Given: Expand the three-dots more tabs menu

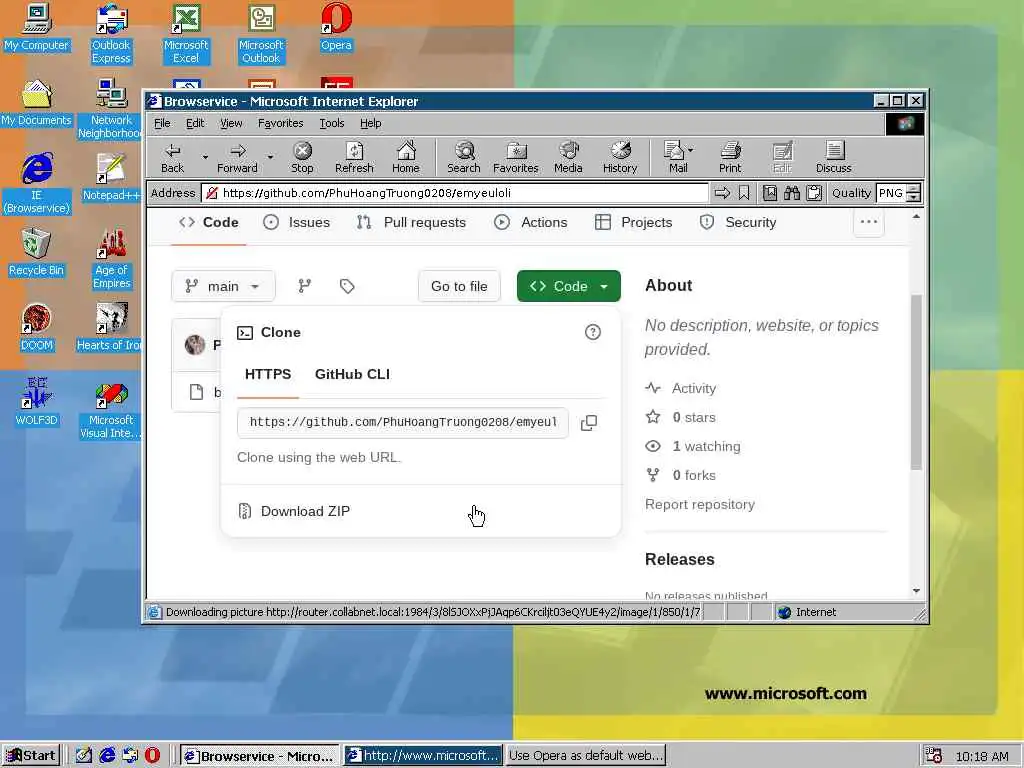Looking at the screenshot, I should (869, 222).
